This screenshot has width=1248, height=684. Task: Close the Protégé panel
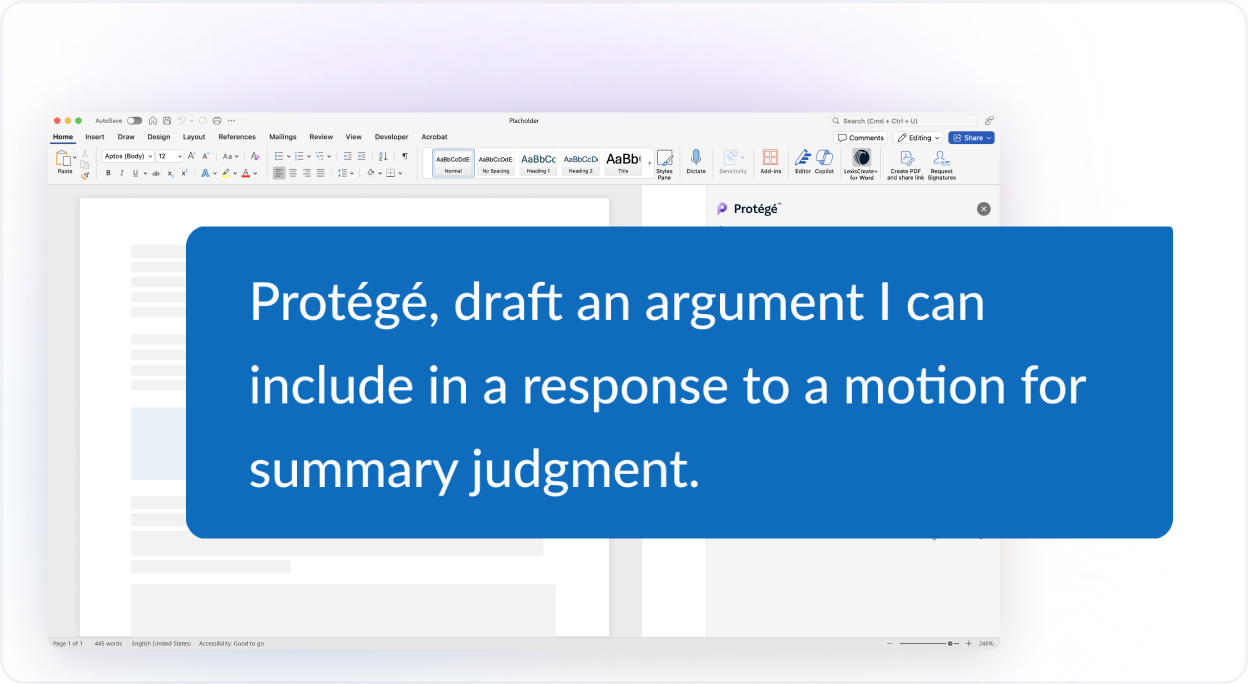pyautogui.click(x=983, y=209)
